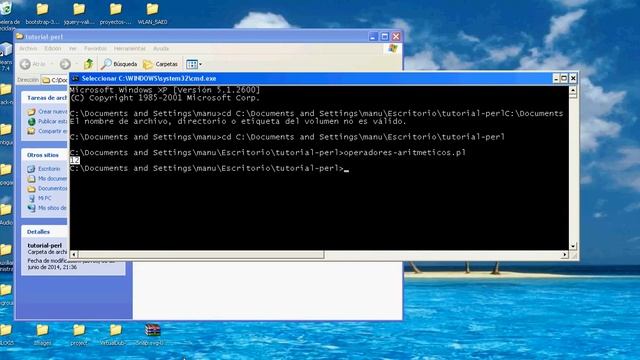
Task: Open Búsqueda search in Explorer toolbar
Action: [x=119, y=64]
